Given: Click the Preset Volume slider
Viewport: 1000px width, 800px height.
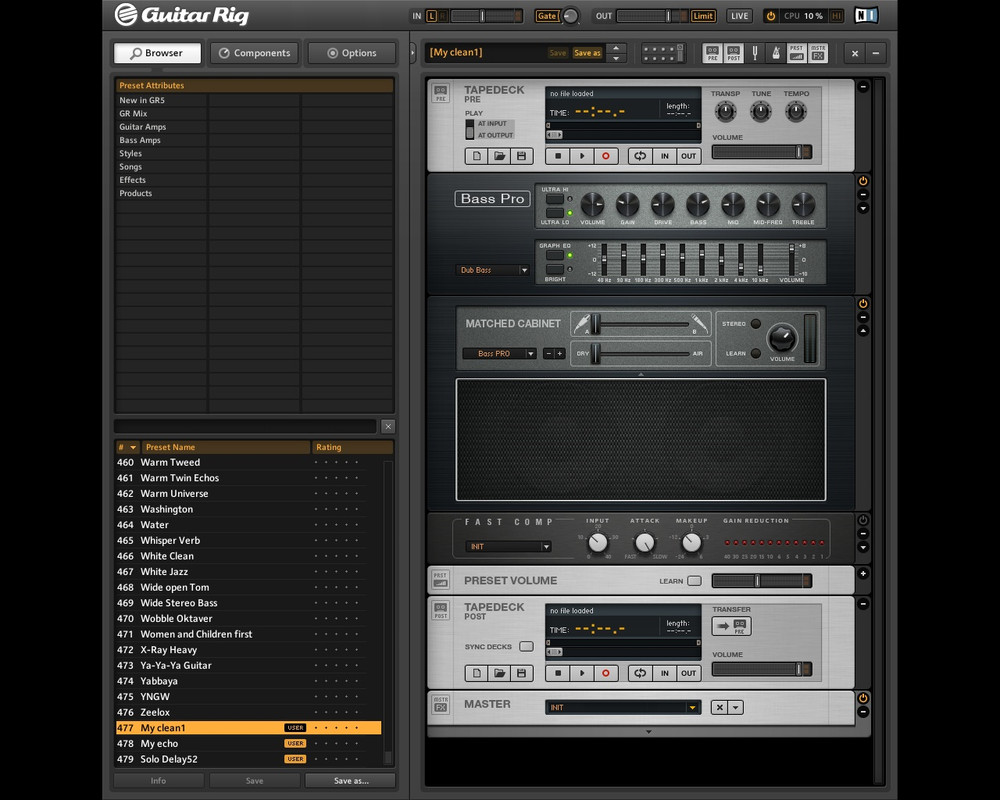Looking at the screenshot, I should tap(761, 581).
